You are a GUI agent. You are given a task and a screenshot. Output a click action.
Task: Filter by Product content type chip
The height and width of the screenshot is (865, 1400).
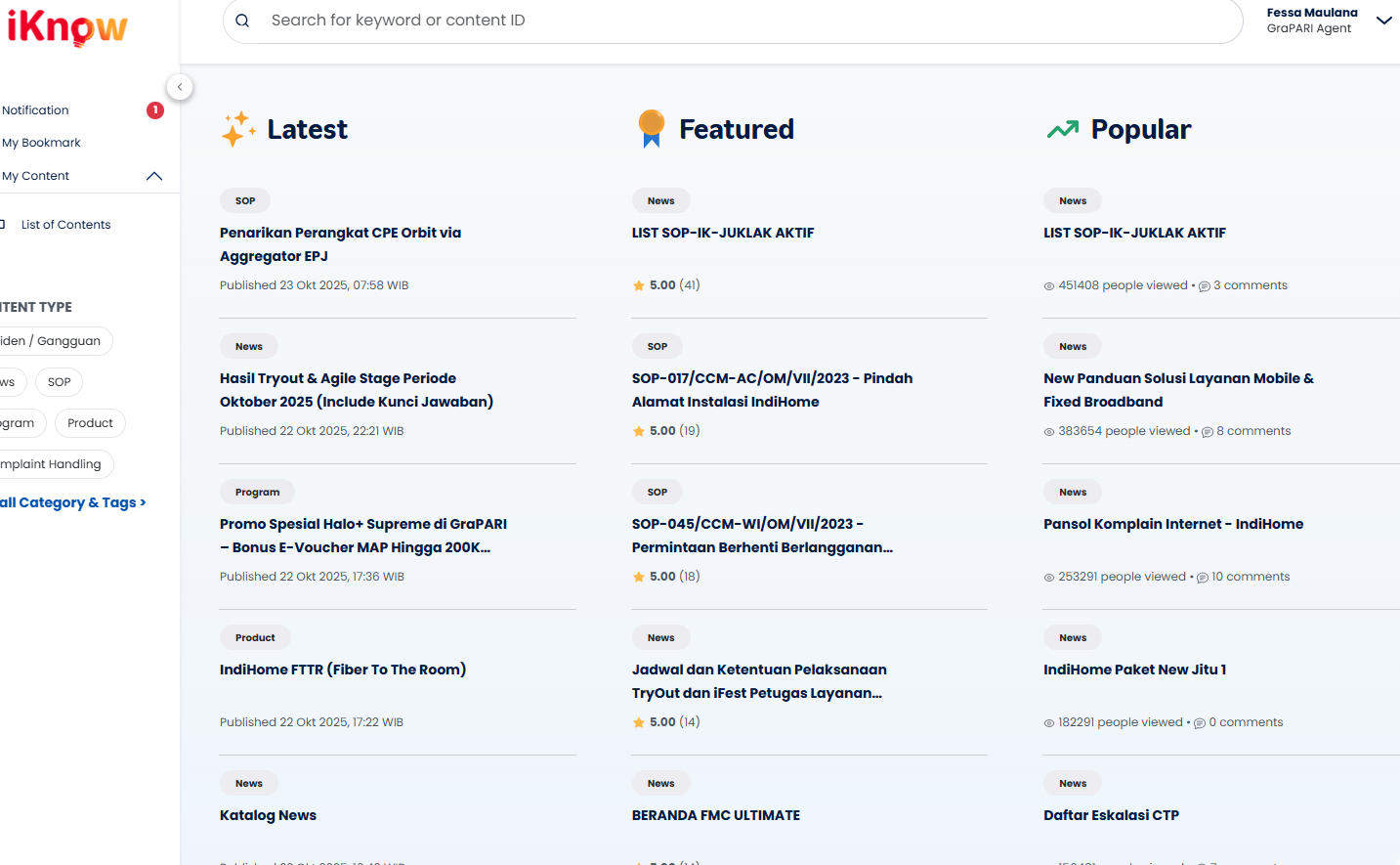[x=90, y=423]
